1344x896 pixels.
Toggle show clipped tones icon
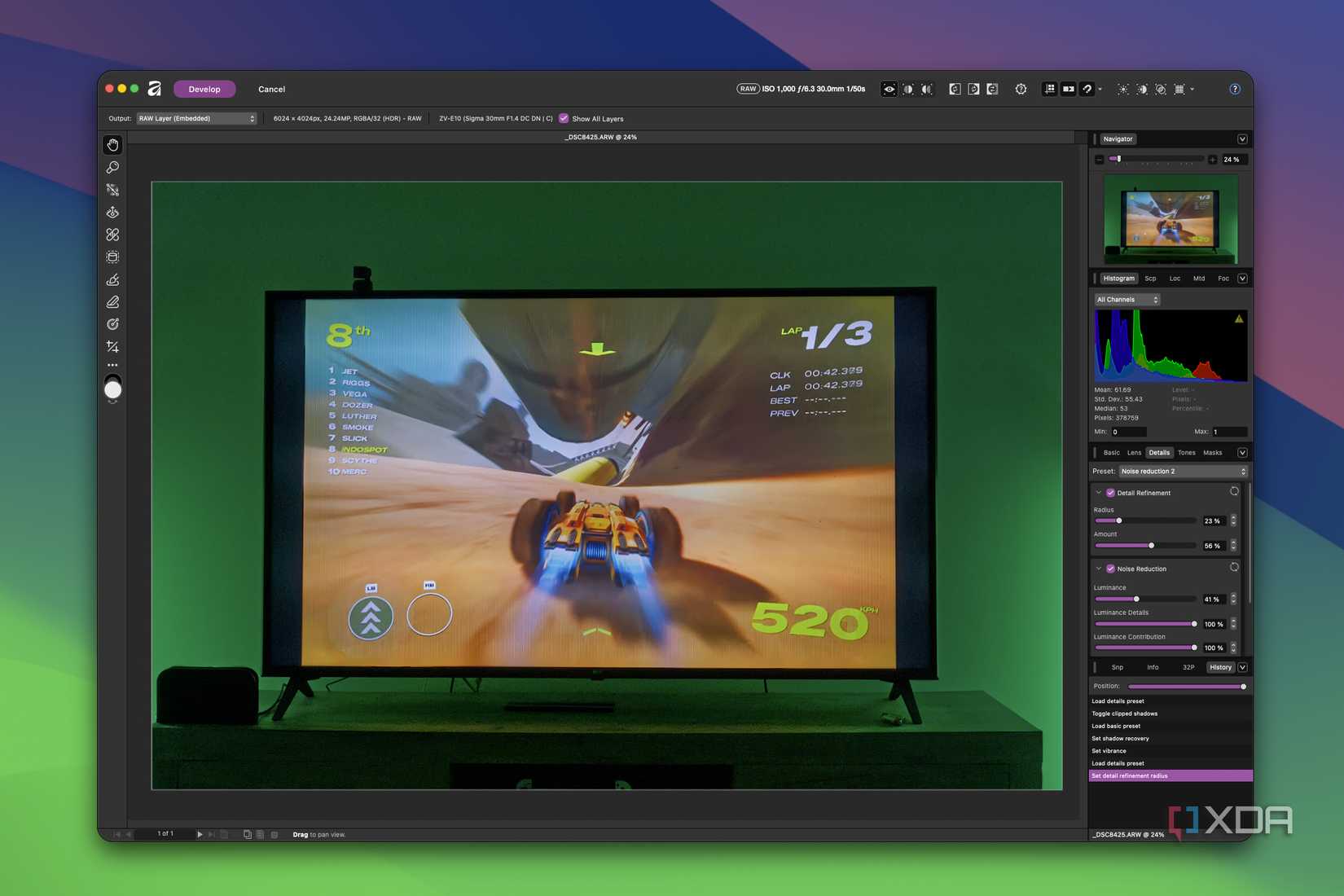(1161, 89)
